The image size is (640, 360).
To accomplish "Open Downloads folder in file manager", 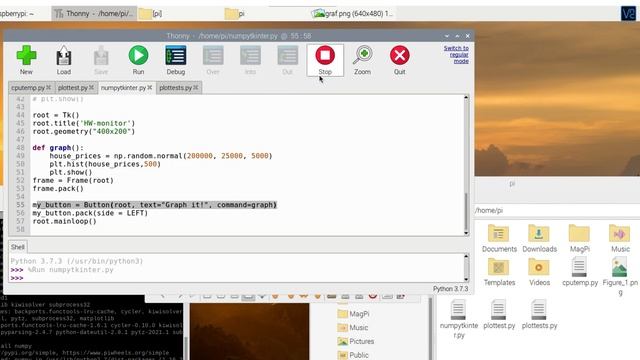I will 540,239.
